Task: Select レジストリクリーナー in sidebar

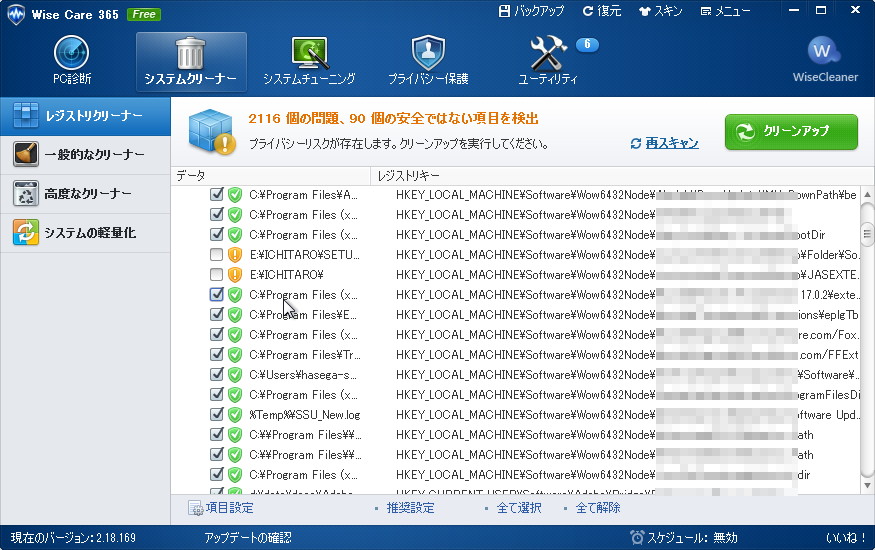Action: [85, 116]
